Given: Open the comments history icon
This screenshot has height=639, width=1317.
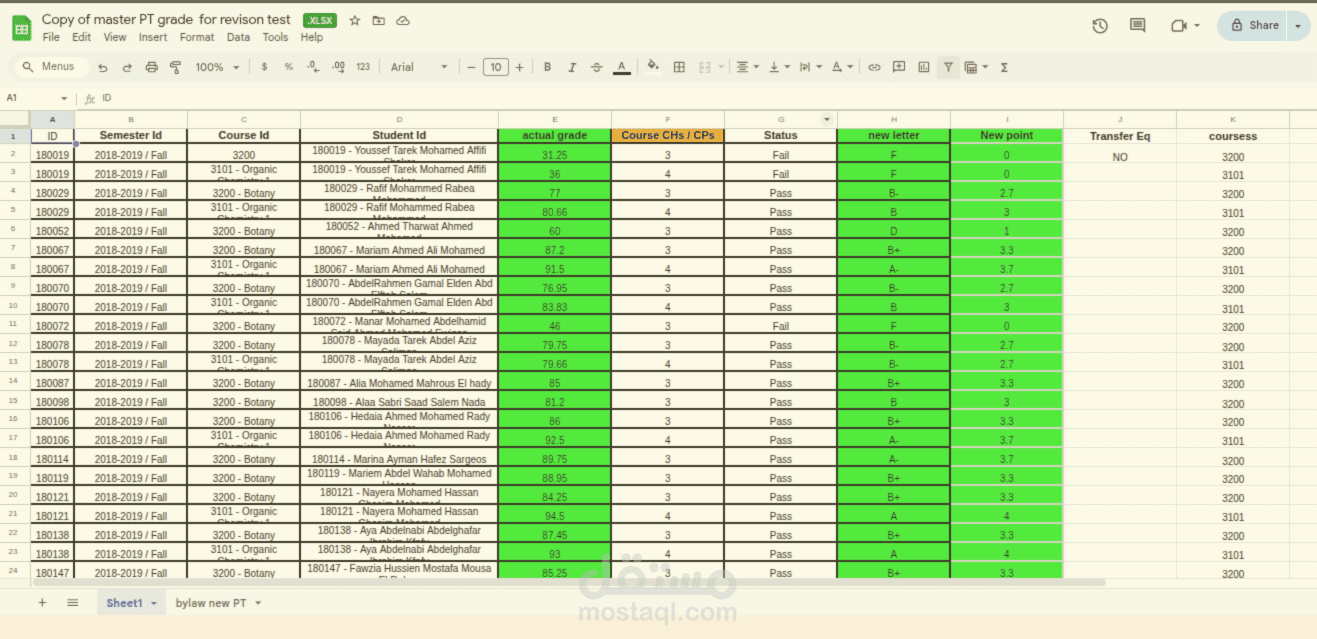Looking at the screenshot, I should (1137, 26).
